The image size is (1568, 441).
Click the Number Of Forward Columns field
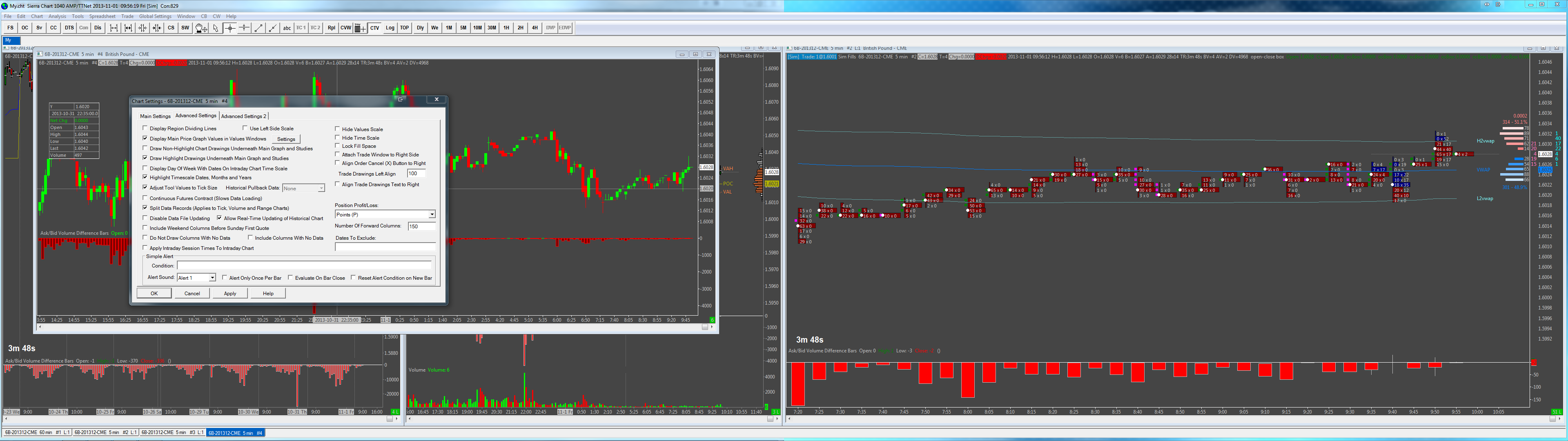(421, 226)
